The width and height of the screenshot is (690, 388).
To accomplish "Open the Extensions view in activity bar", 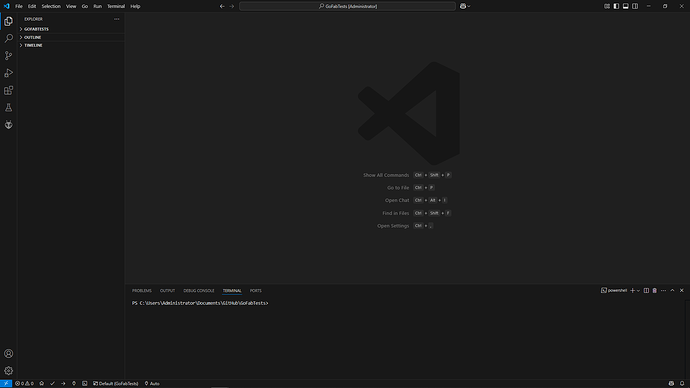I will [8, 90].
